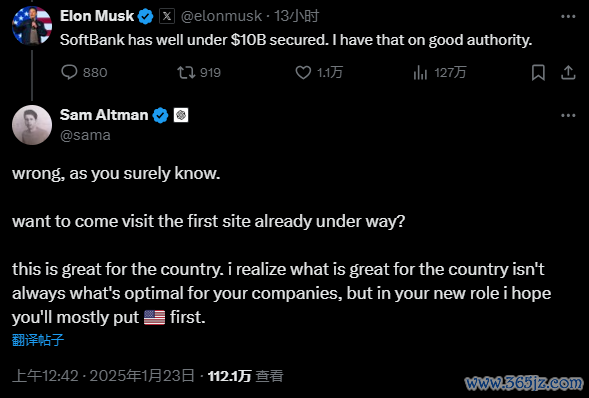Bookmark Elon Musk's post

tap(538, 72)
